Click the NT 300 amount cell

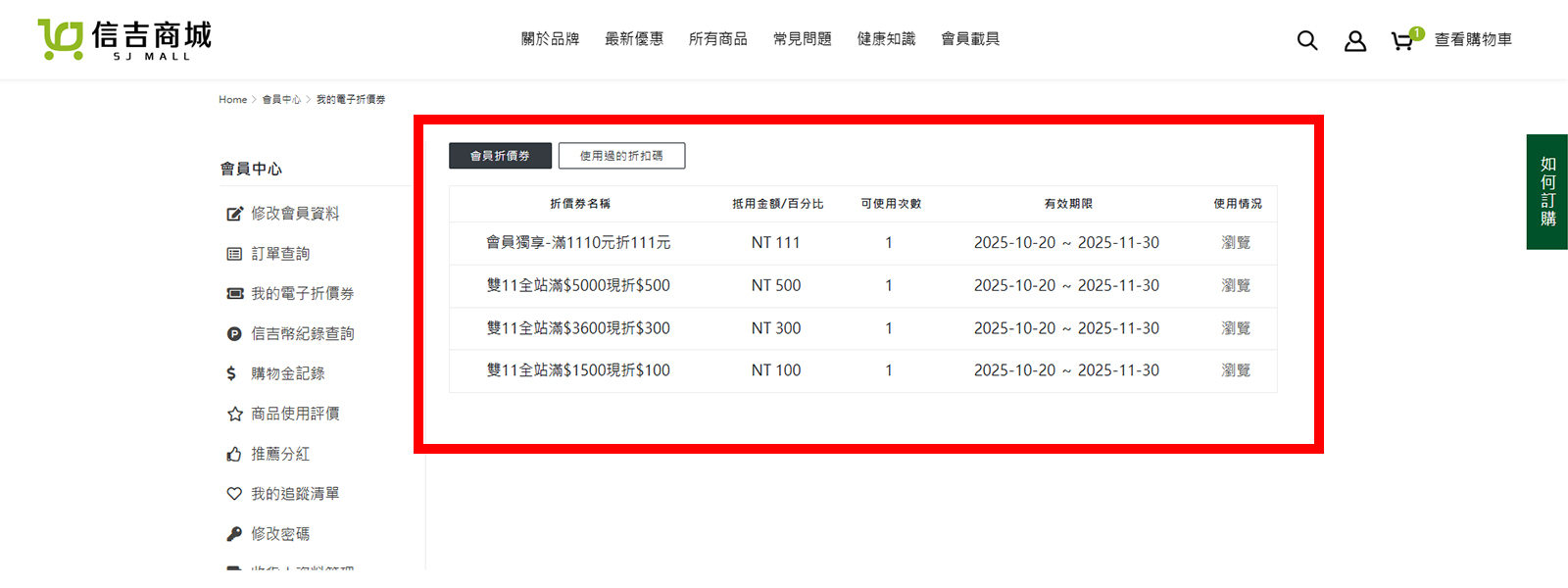point(776,328)
